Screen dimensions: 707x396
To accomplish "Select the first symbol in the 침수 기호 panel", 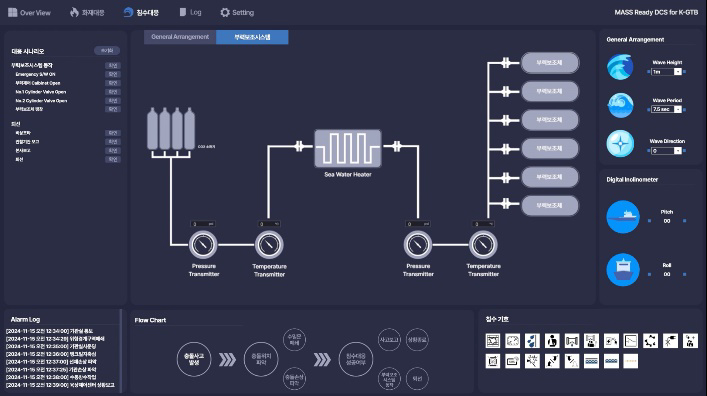I will pos(493,341).
